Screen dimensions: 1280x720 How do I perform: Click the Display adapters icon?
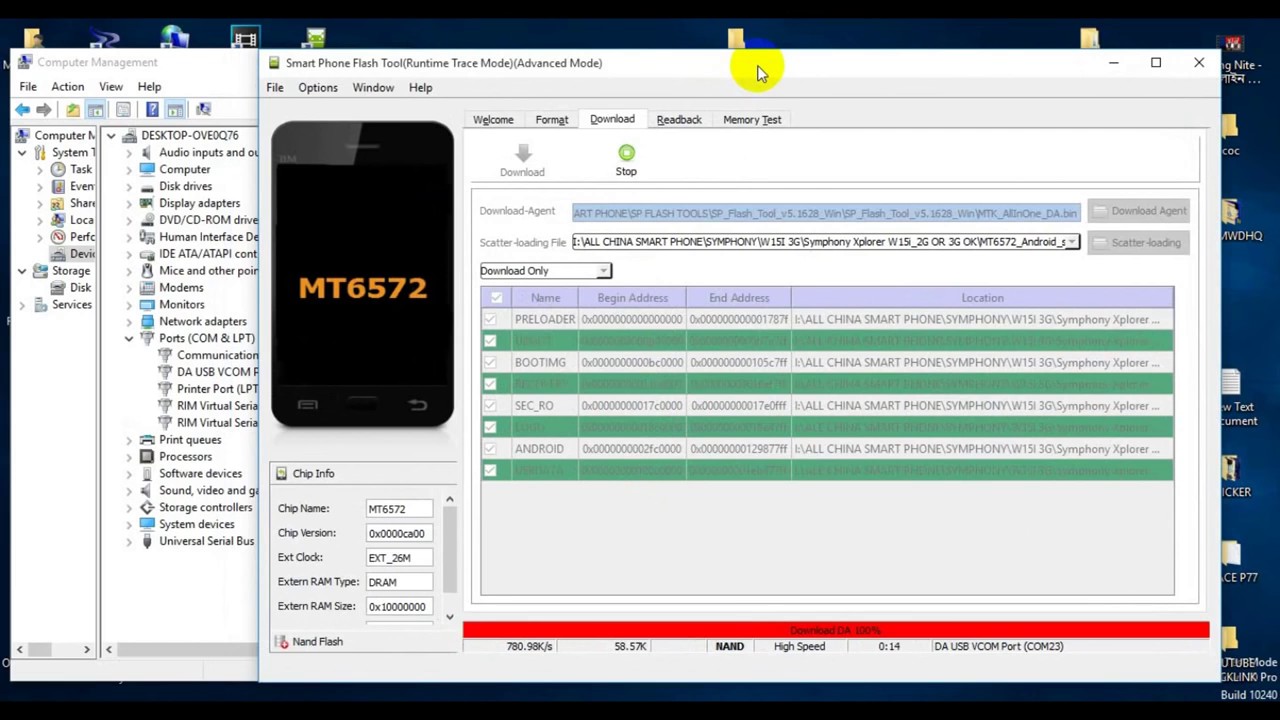[147, 203]
